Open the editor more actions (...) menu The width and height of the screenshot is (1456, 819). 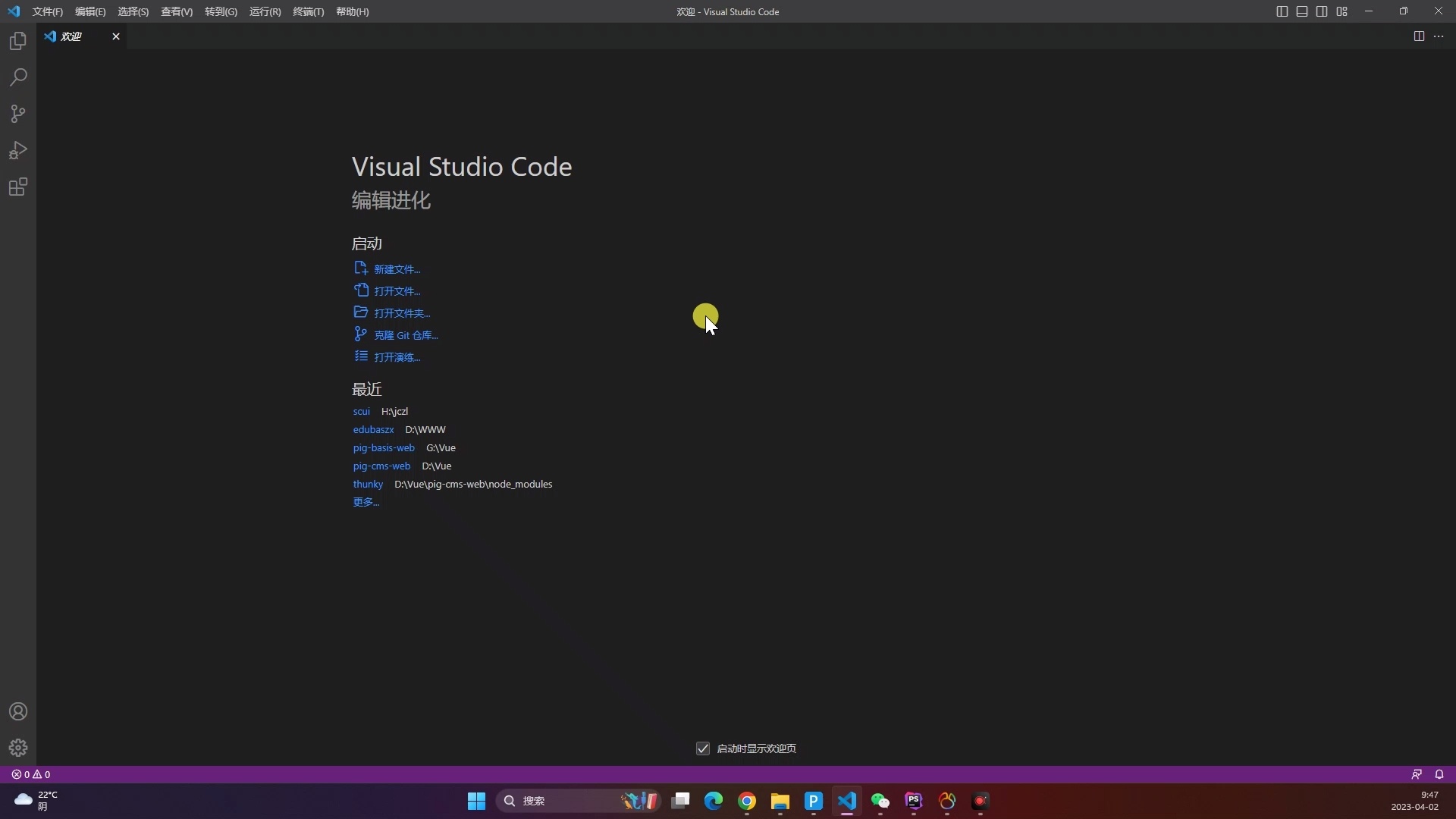(x=1439, y=36)
